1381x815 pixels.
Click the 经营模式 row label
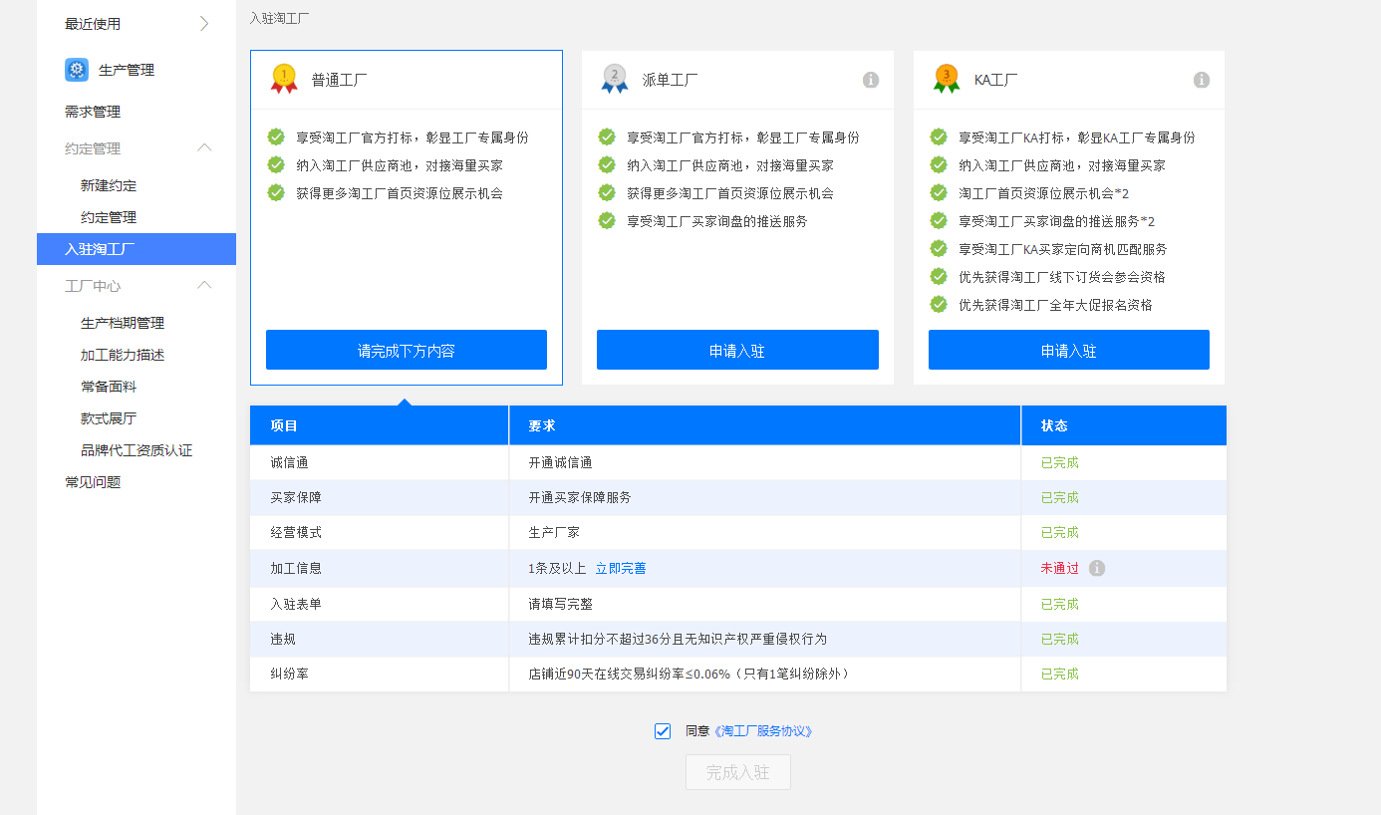pyautogui.click(x=296, y=532)
